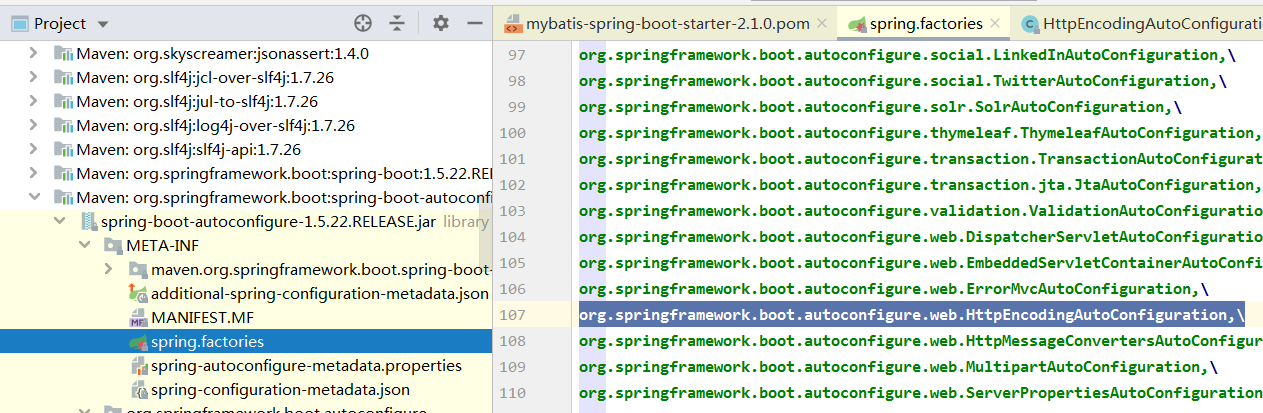Open spring-configuration-metadata.json file
The width and height of the screenshot is (1263, 413).
click(280, 390)
